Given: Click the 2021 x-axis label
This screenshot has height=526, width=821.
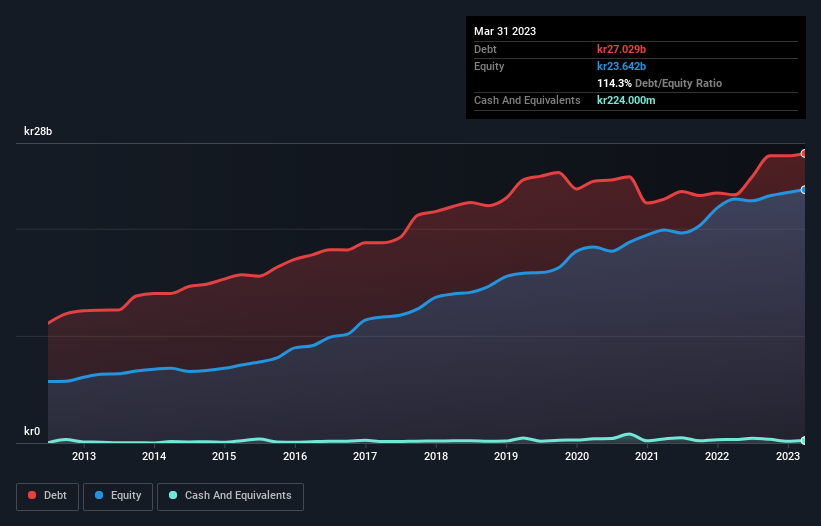Looking at the screenshot, I should [x=647, y=456].
